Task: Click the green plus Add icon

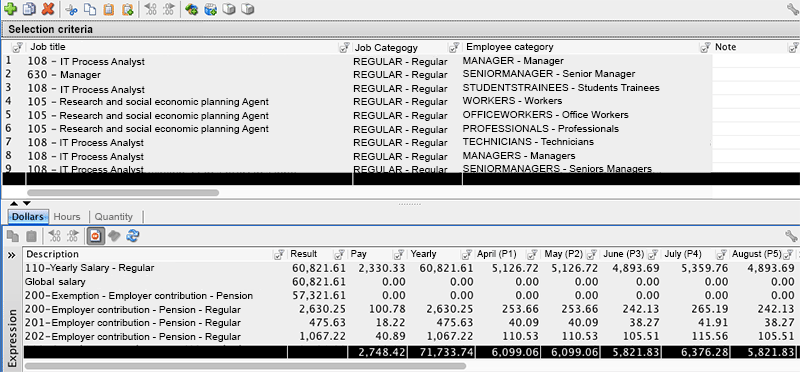Action: 10,9
